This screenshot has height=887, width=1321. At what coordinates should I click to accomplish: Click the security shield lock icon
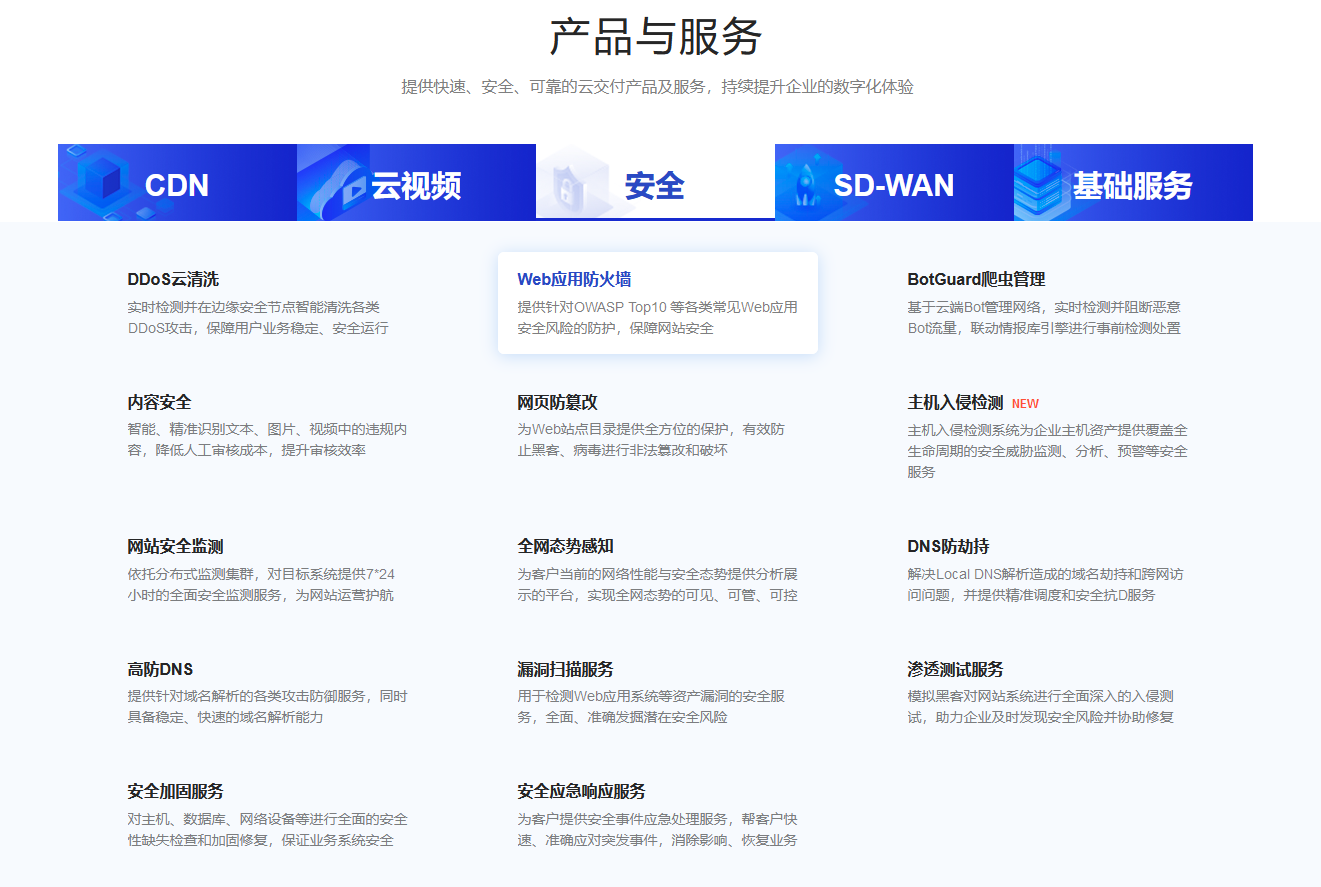573,183
